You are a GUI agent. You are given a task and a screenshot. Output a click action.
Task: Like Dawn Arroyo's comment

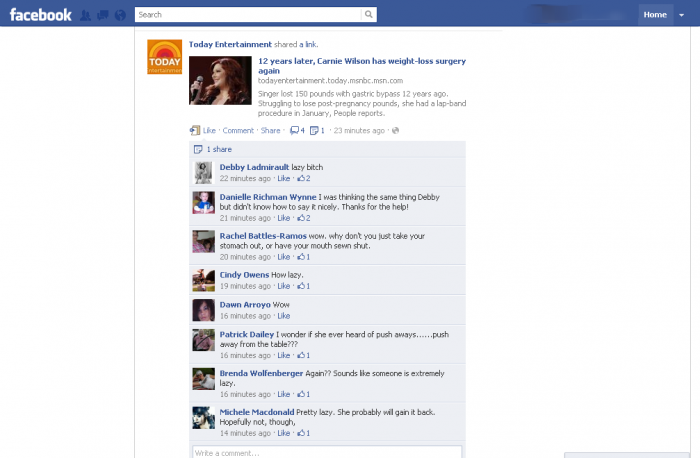tap(283, 316)
